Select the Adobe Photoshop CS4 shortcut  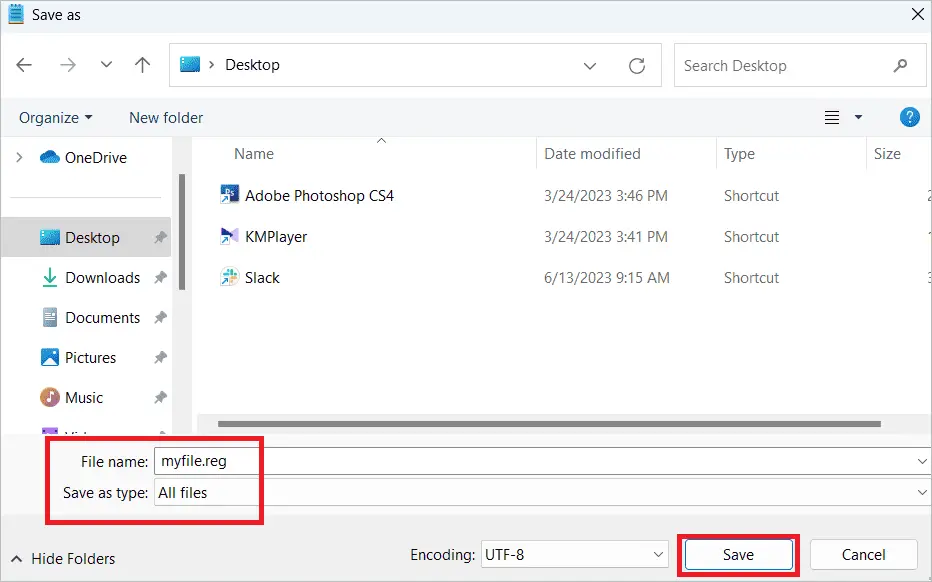point(319,196)
